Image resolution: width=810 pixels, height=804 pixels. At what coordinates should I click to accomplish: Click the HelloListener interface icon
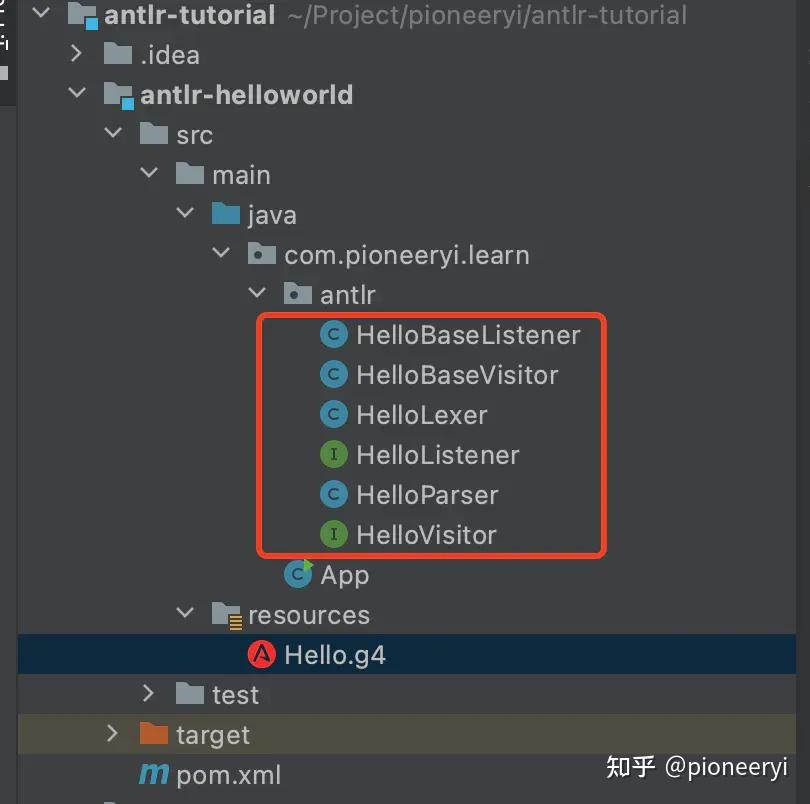[x=333, y=455]
